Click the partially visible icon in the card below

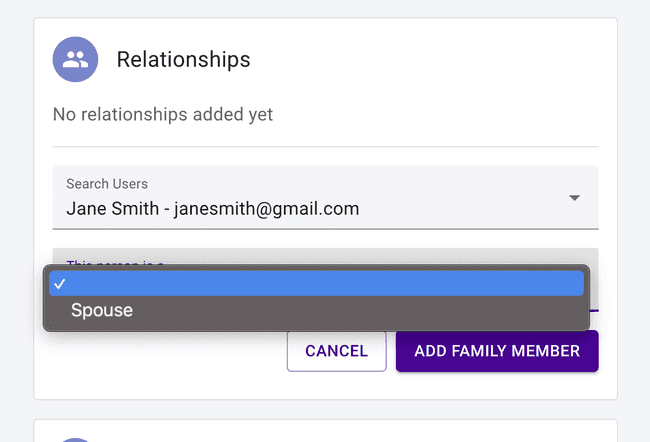click(x=75, y=439)
